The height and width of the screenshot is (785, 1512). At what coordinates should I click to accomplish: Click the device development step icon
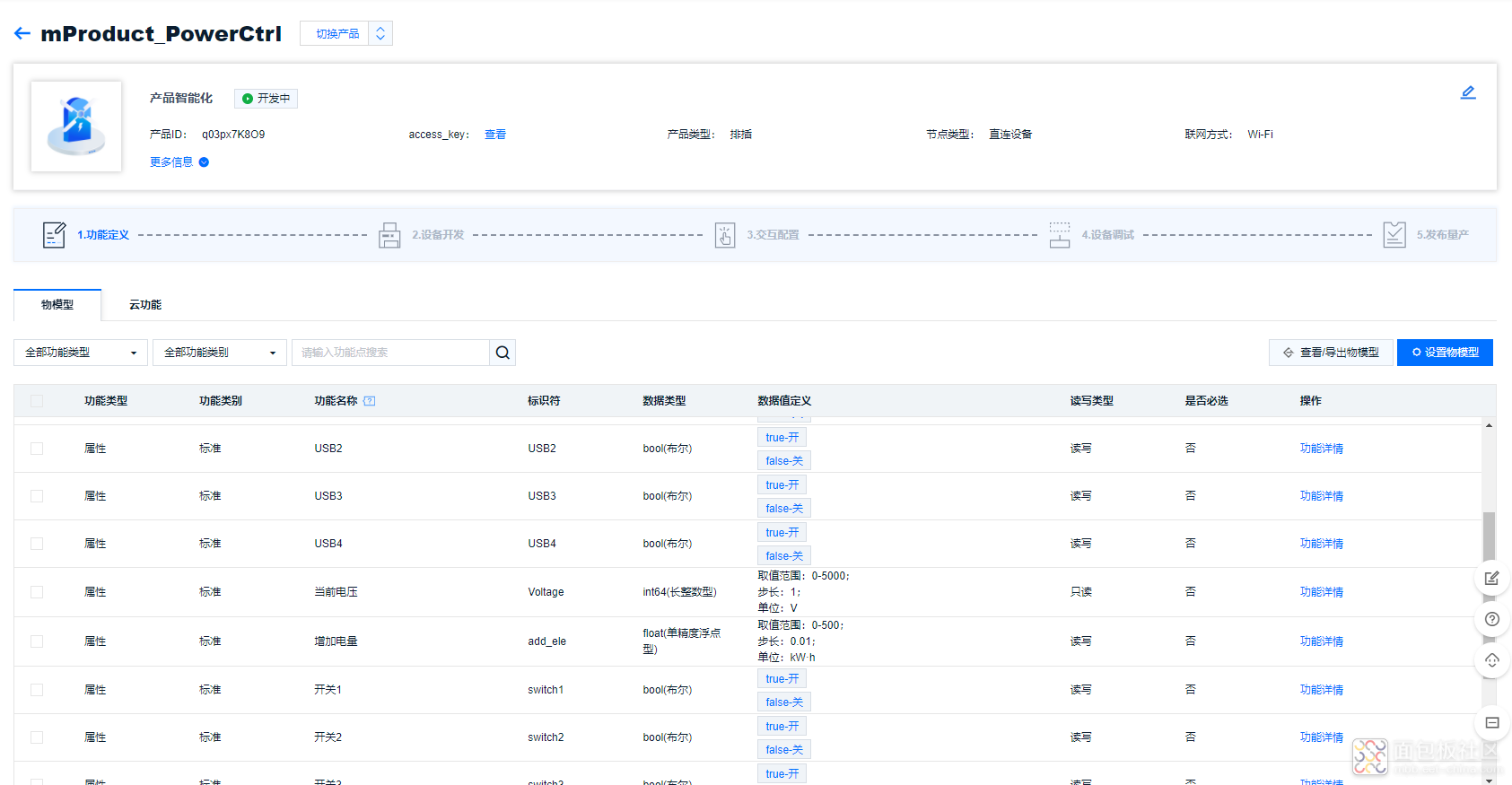pos(389,235)
